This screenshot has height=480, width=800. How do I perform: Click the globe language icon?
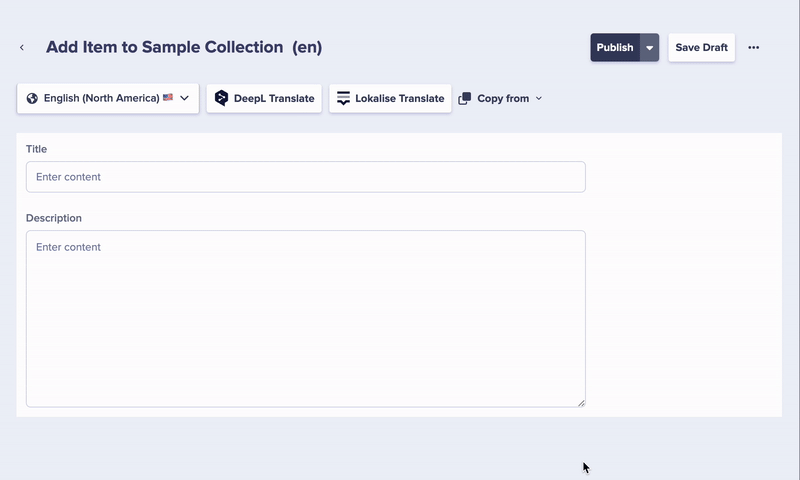32,98
